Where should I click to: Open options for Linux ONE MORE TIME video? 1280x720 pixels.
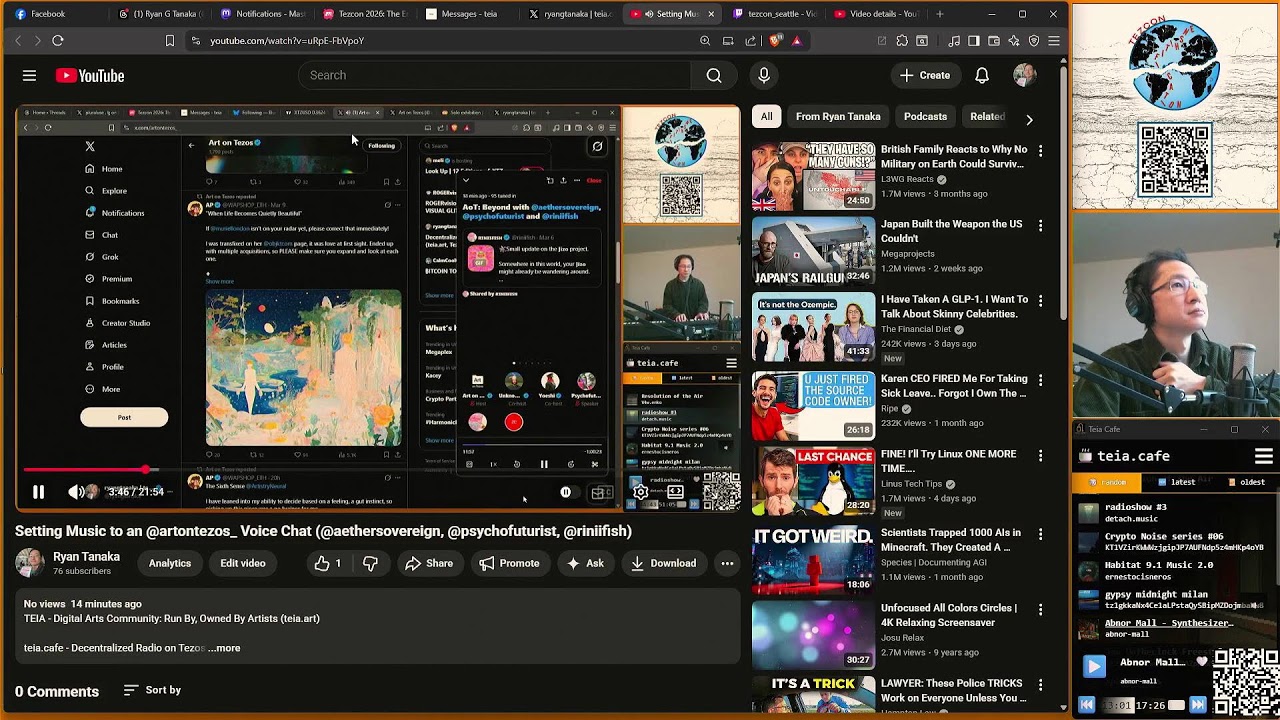[1040, 456]
